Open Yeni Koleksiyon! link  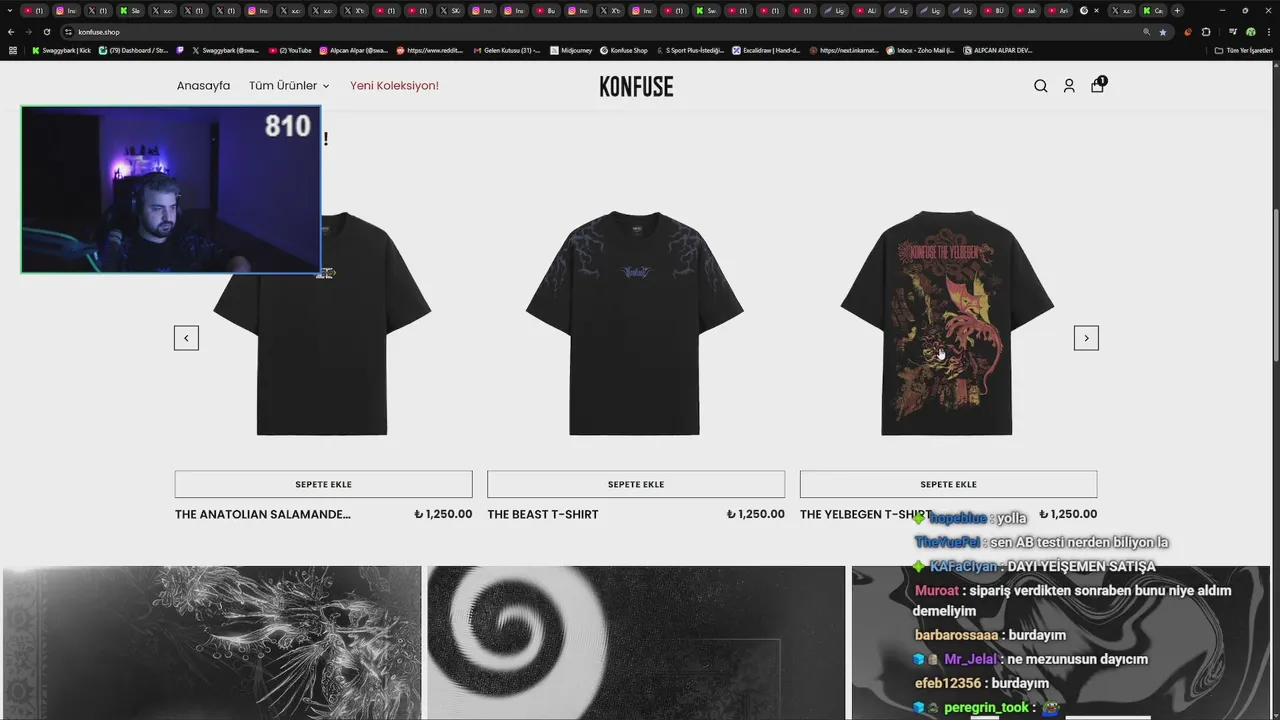(x=394, y=86)
